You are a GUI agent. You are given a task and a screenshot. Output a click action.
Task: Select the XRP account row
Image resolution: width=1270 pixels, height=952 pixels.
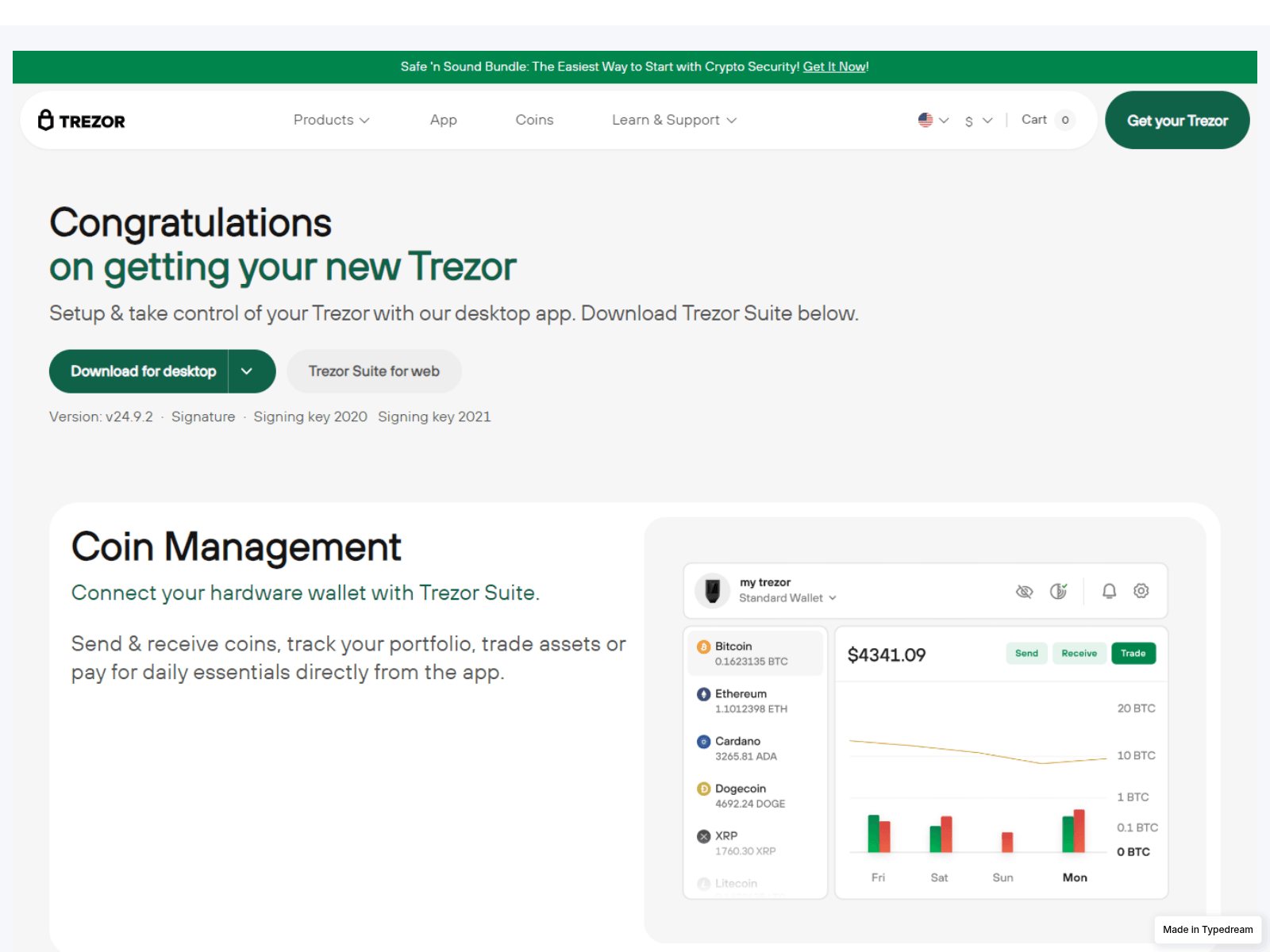[755, 843]
